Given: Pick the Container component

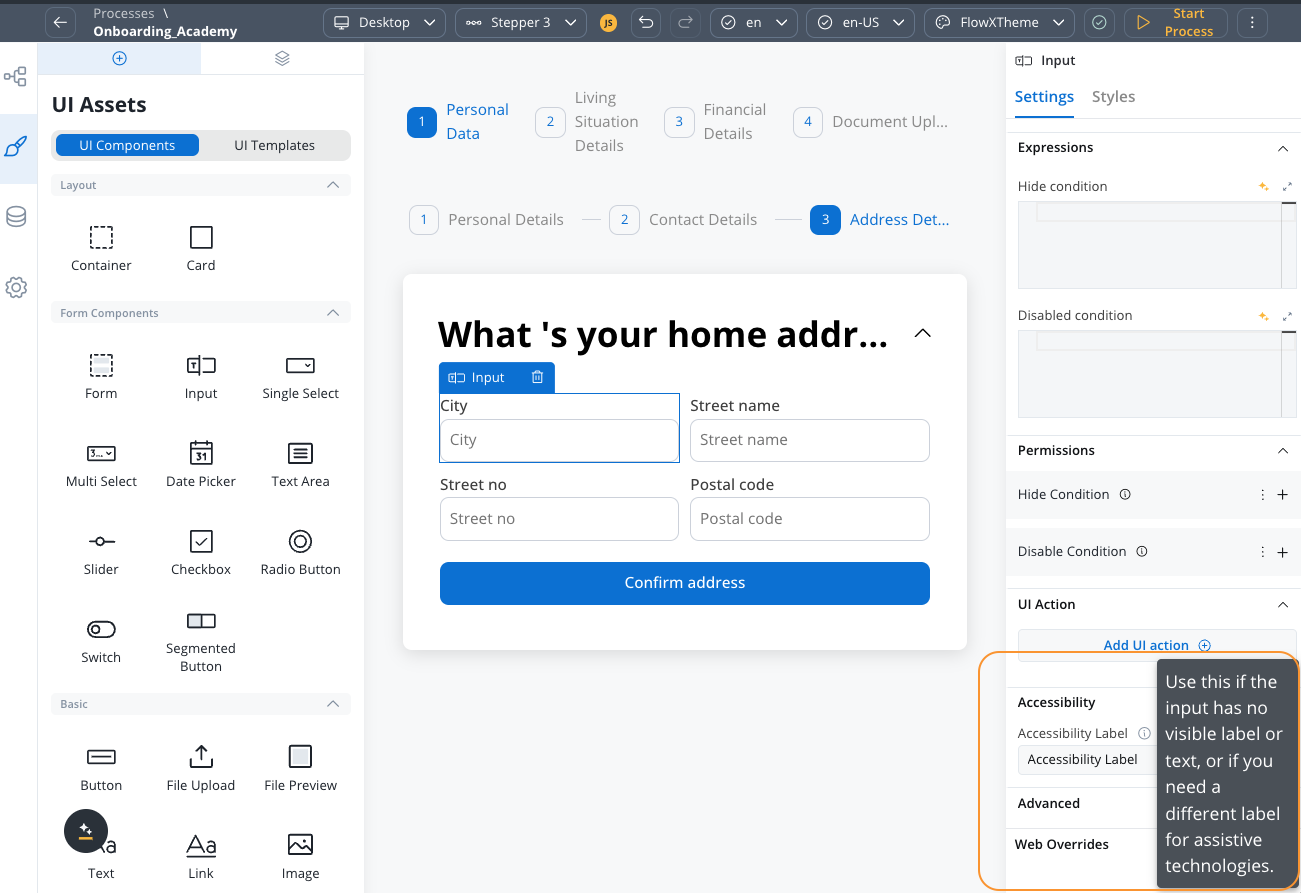Looking at the screenshot, I should pyautogui.click(x=101, y=248).
